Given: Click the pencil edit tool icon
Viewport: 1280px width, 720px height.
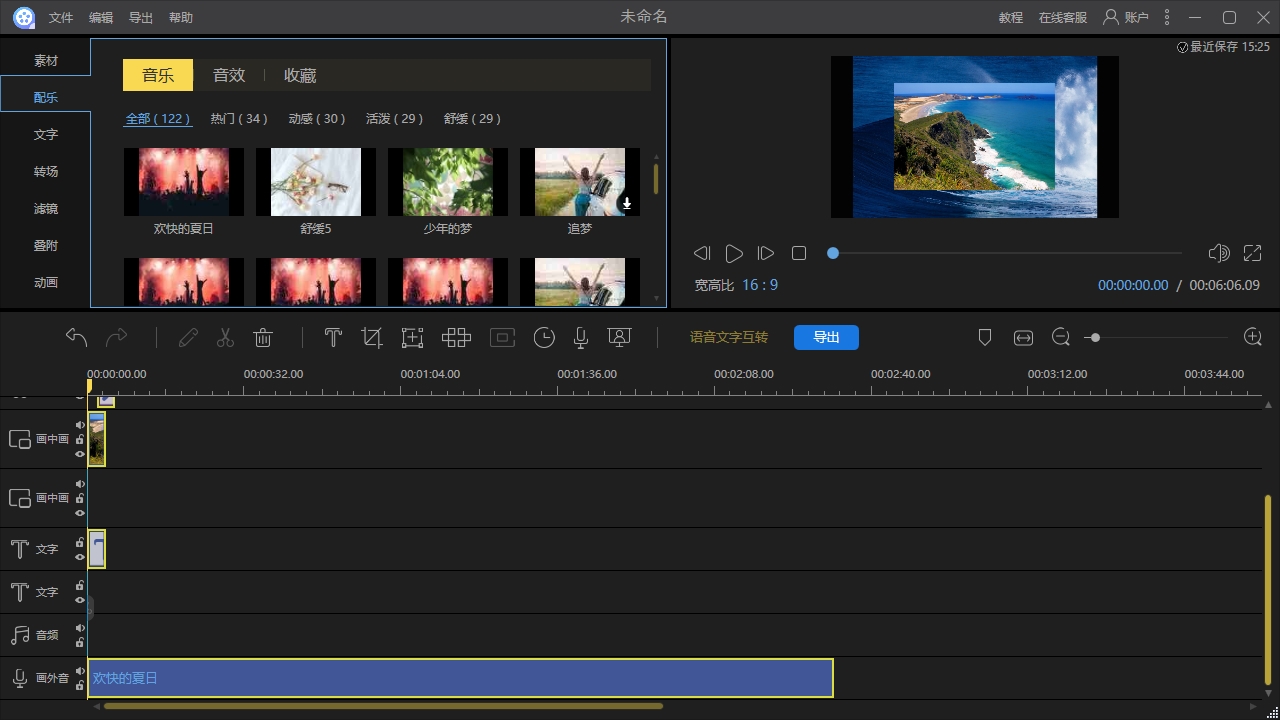Looking at the screenshot, I should 187,337.
